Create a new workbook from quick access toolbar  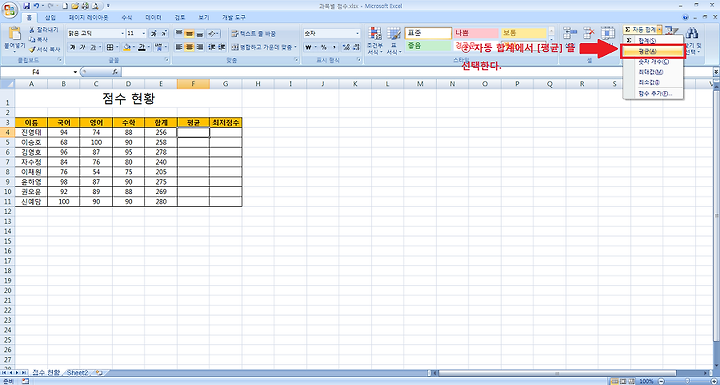pos(66,6)
